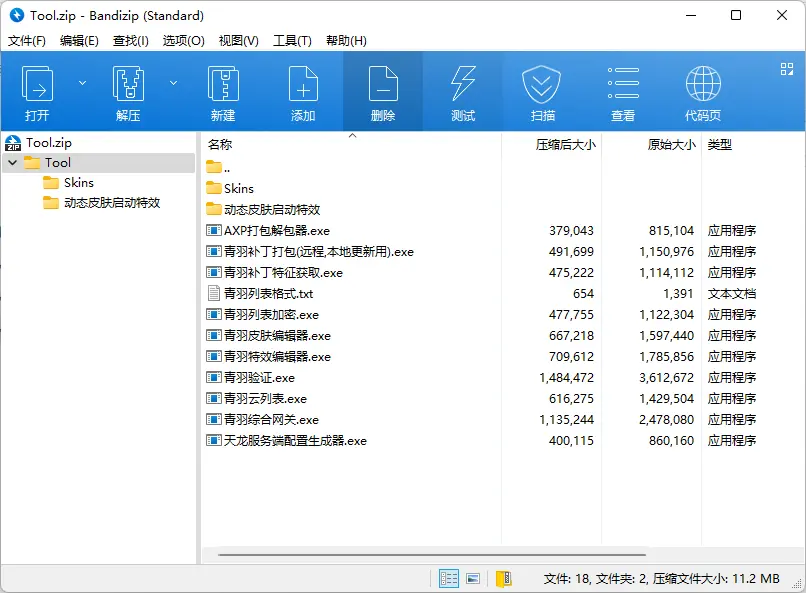Viewport: 806px width, 593px height.
Task: Select 青羽皮肤编辑器.exe file
Action: pos(268,336)
